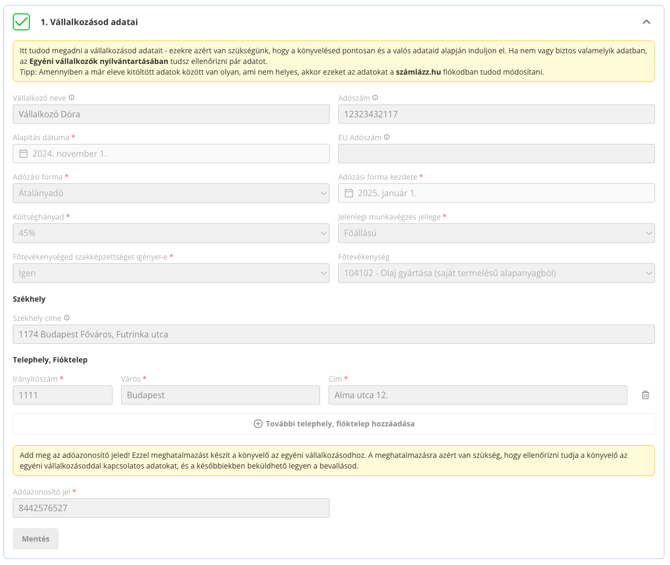The height and width of the screenshot is (565, 670).
Task: Click info icon next to Székhely címe
Action: (67, 318)
